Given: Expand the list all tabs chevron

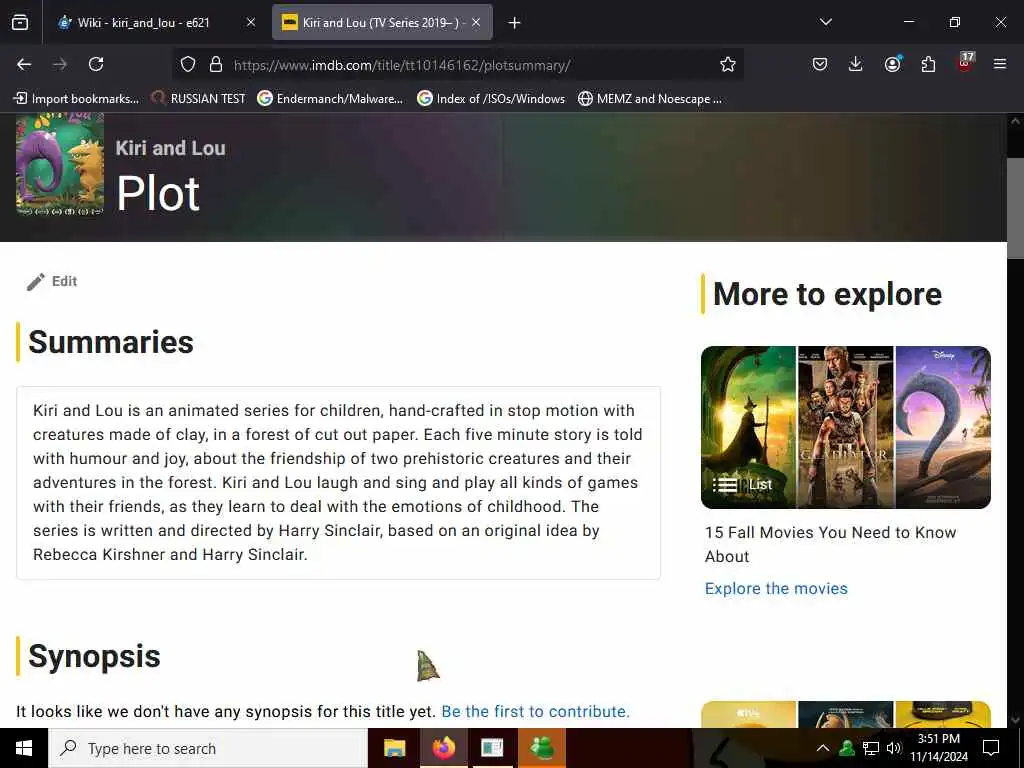Looking at the screenshot, I should (x=825, y=22).
